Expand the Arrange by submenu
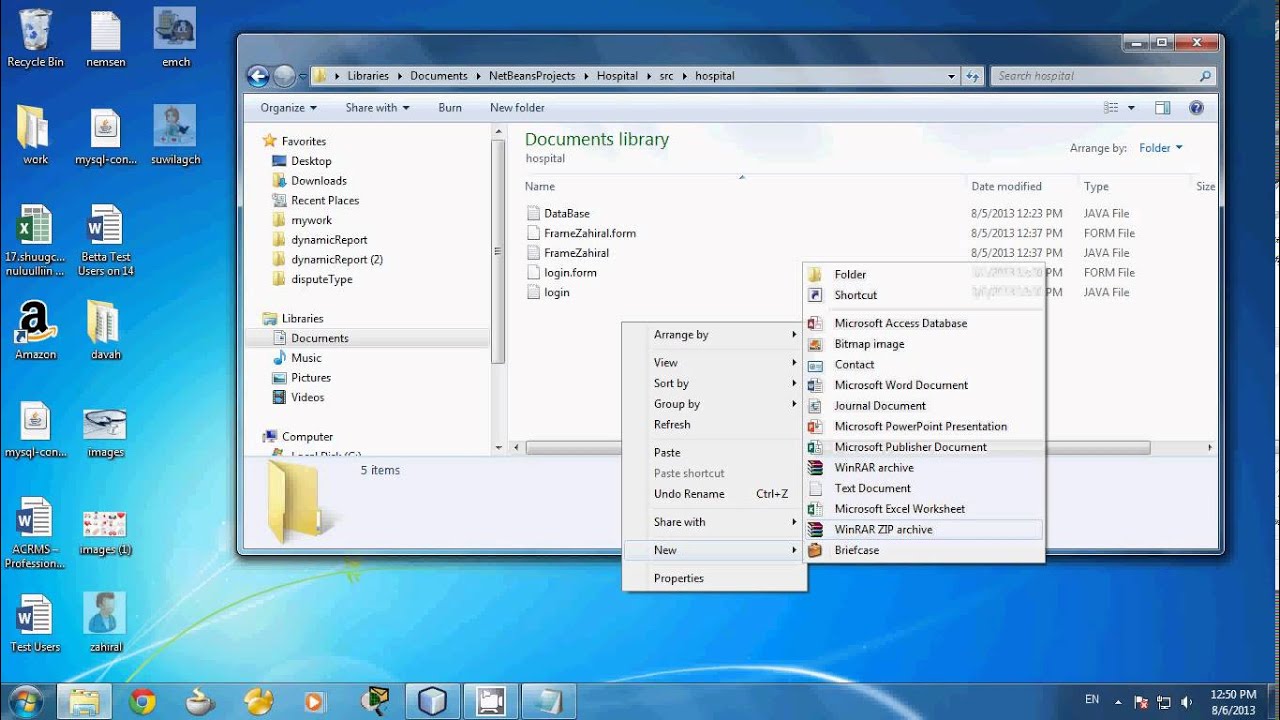 [x=713, y=335]
